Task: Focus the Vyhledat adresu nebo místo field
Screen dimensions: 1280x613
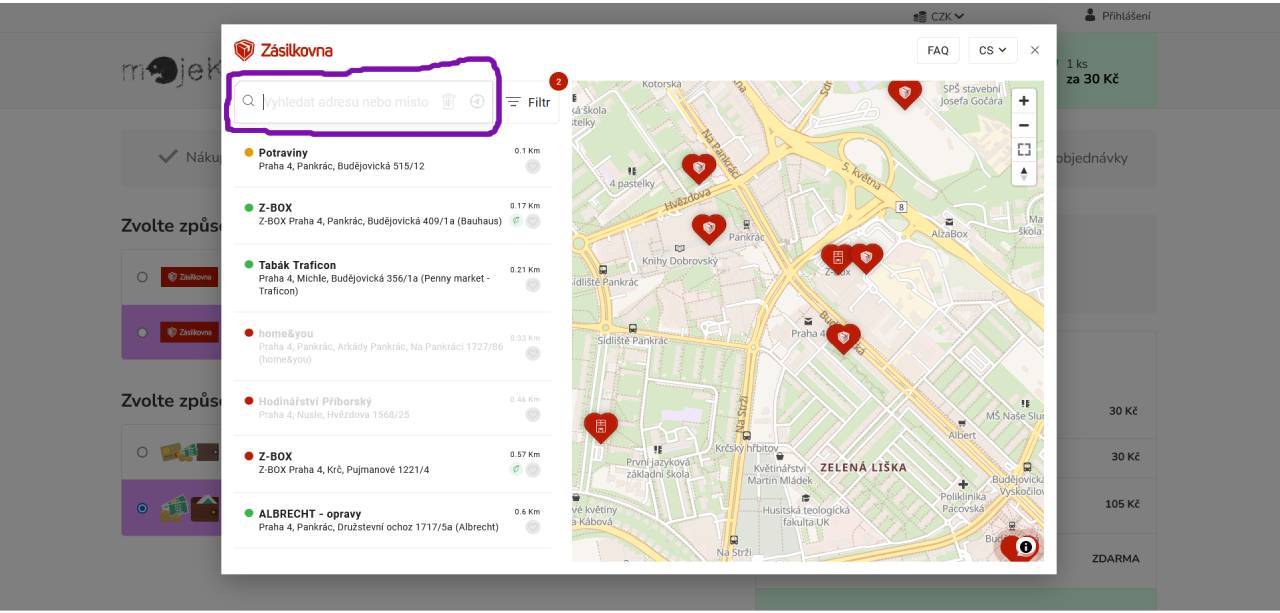Action: [x=363, y=101]
